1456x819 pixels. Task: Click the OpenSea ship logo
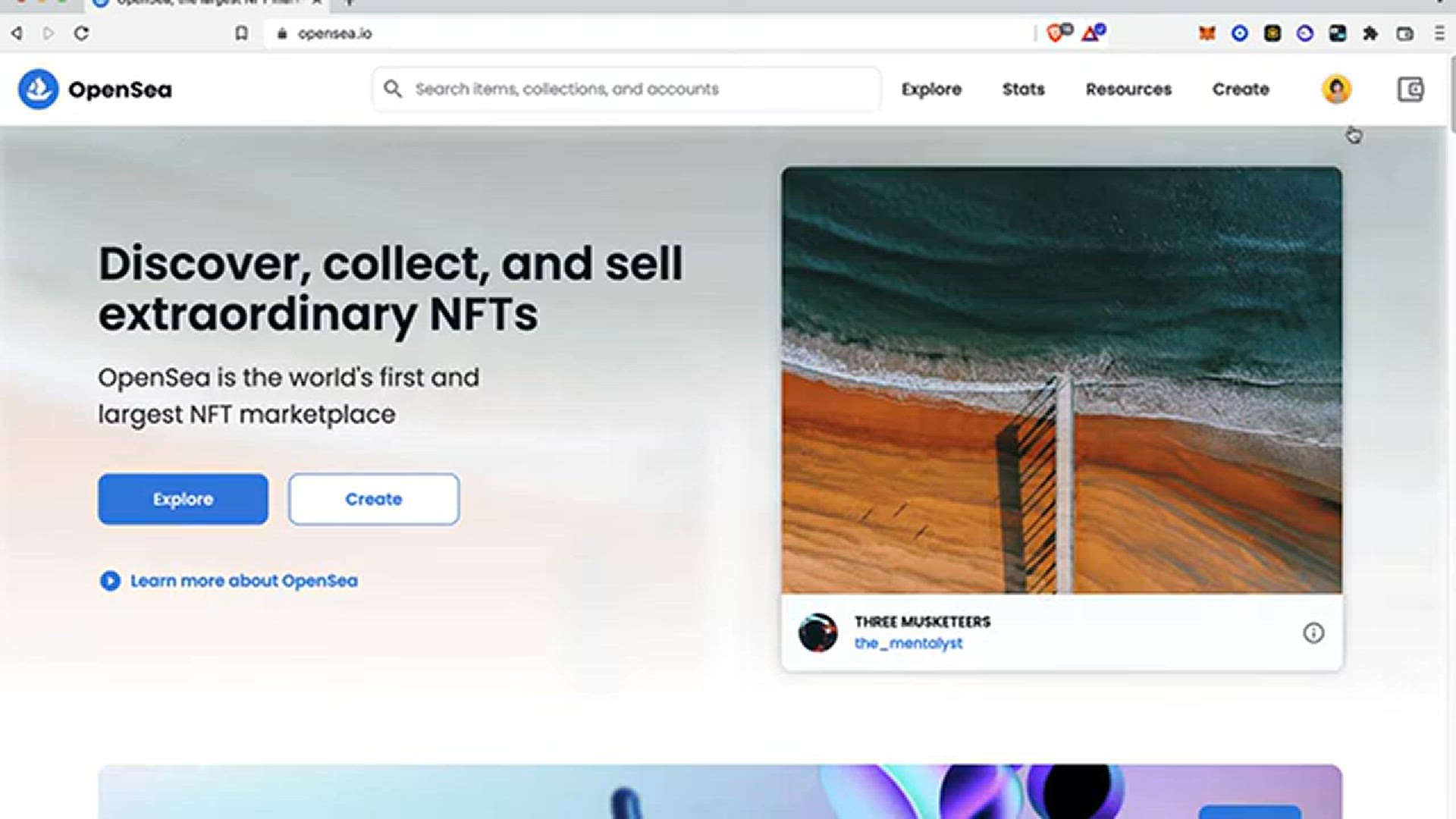click(x=38, y=89)
